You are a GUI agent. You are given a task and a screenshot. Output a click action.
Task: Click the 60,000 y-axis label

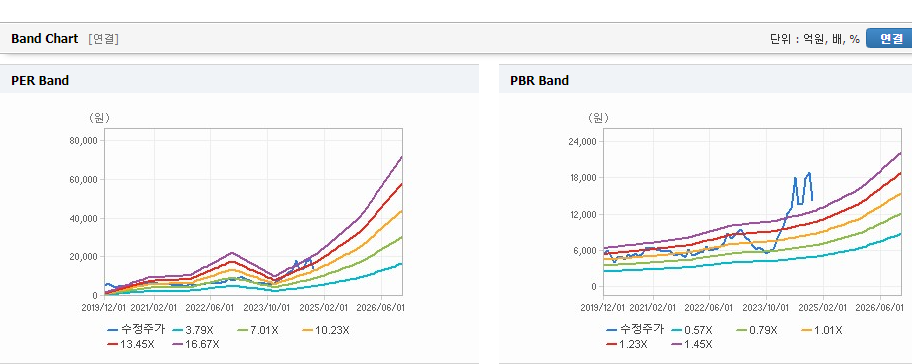pyautogui.click(x=85, y=180)
